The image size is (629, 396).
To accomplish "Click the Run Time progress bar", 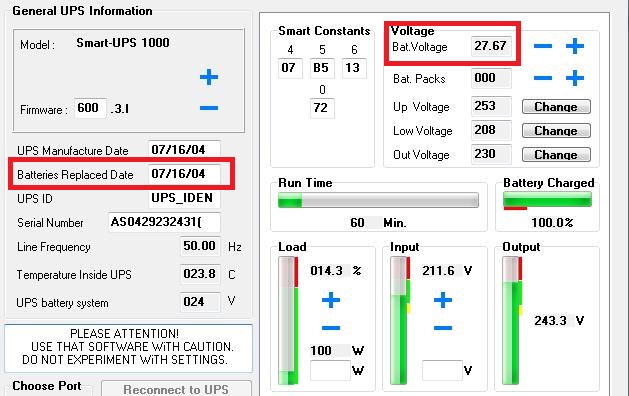I will pyautogui.click(x=378, y=200).
